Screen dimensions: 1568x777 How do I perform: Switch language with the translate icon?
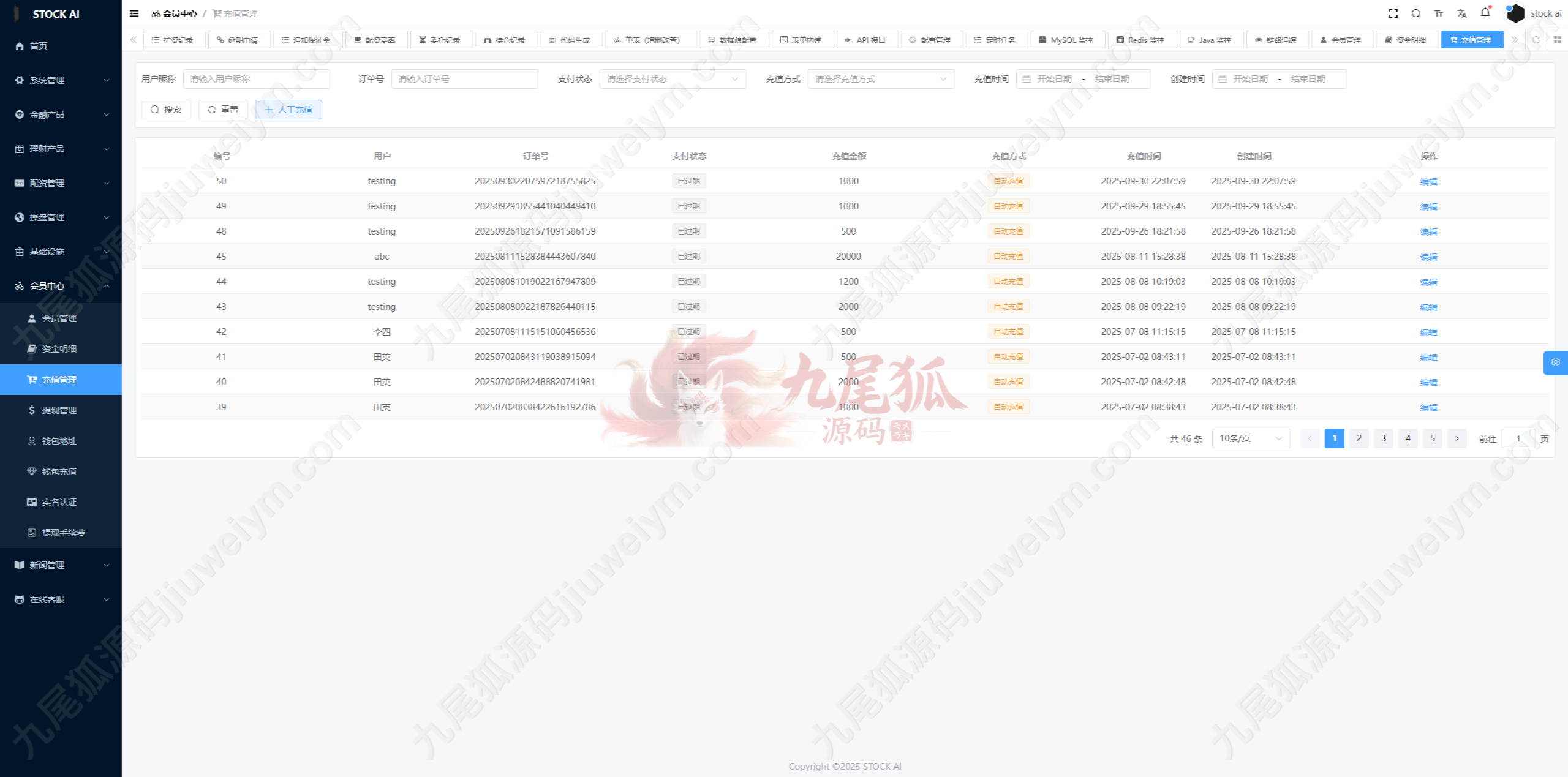coord(1462,13)
